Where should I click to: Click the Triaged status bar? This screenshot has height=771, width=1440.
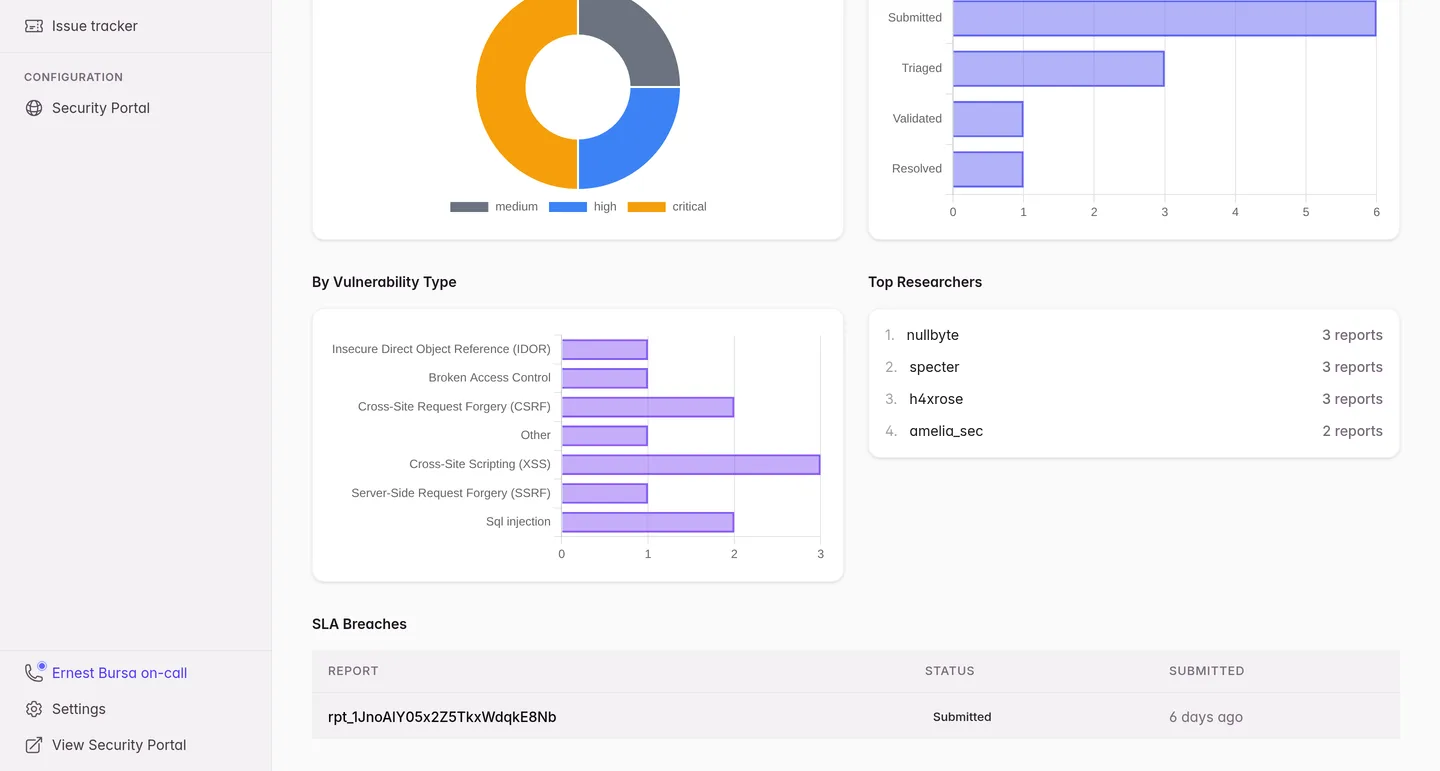tap(1058, 68)
